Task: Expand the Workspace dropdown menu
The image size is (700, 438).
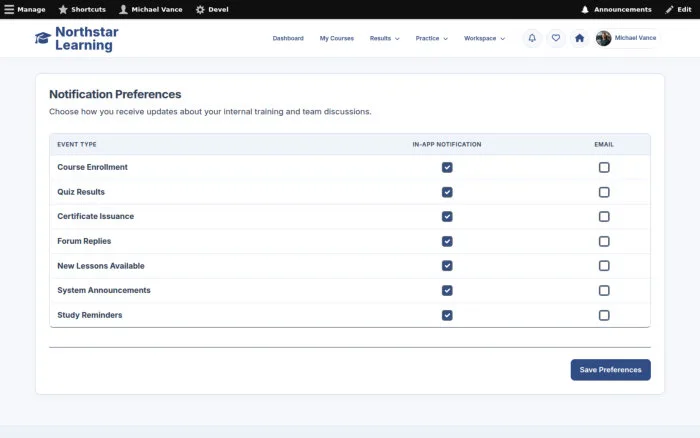Action: point(484,38)
